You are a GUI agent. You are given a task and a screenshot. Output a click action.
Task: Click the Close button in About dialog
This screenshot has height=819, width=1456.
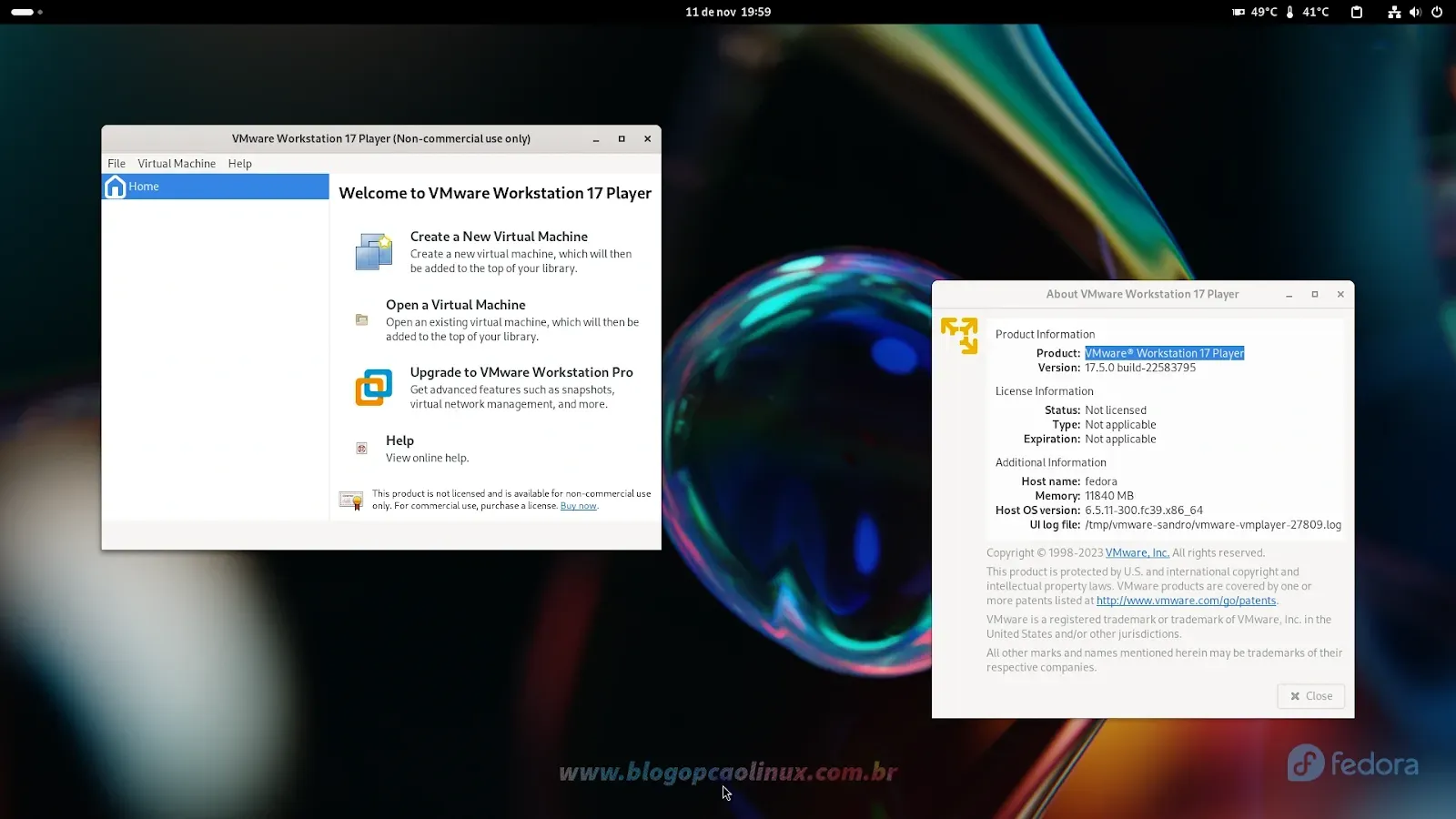1311,696
